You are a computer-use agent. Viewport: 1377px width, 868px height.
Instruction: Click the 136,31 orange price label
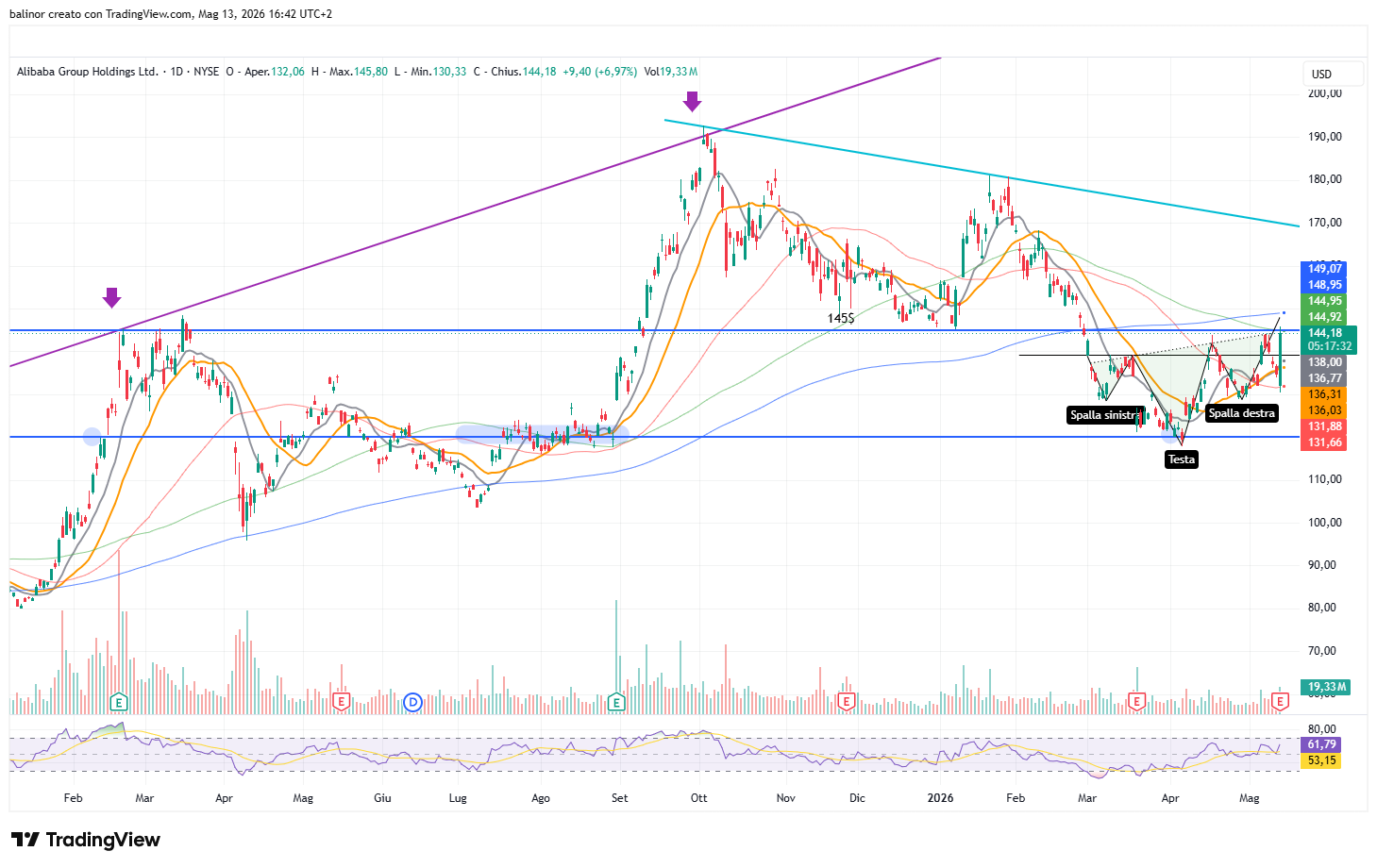coord(1324,394)
